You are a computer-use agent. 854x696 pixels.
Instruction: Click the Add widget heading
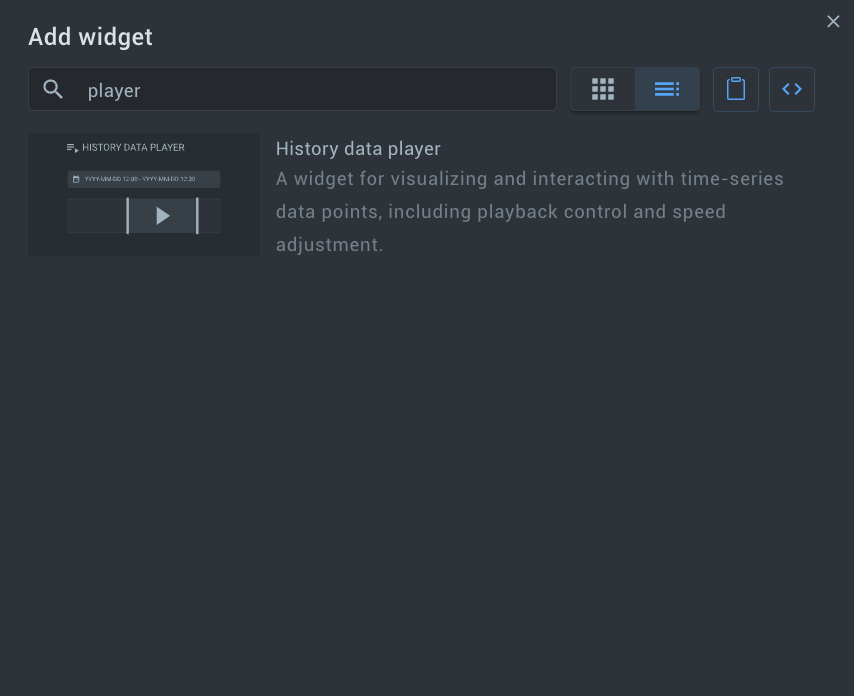90,37
